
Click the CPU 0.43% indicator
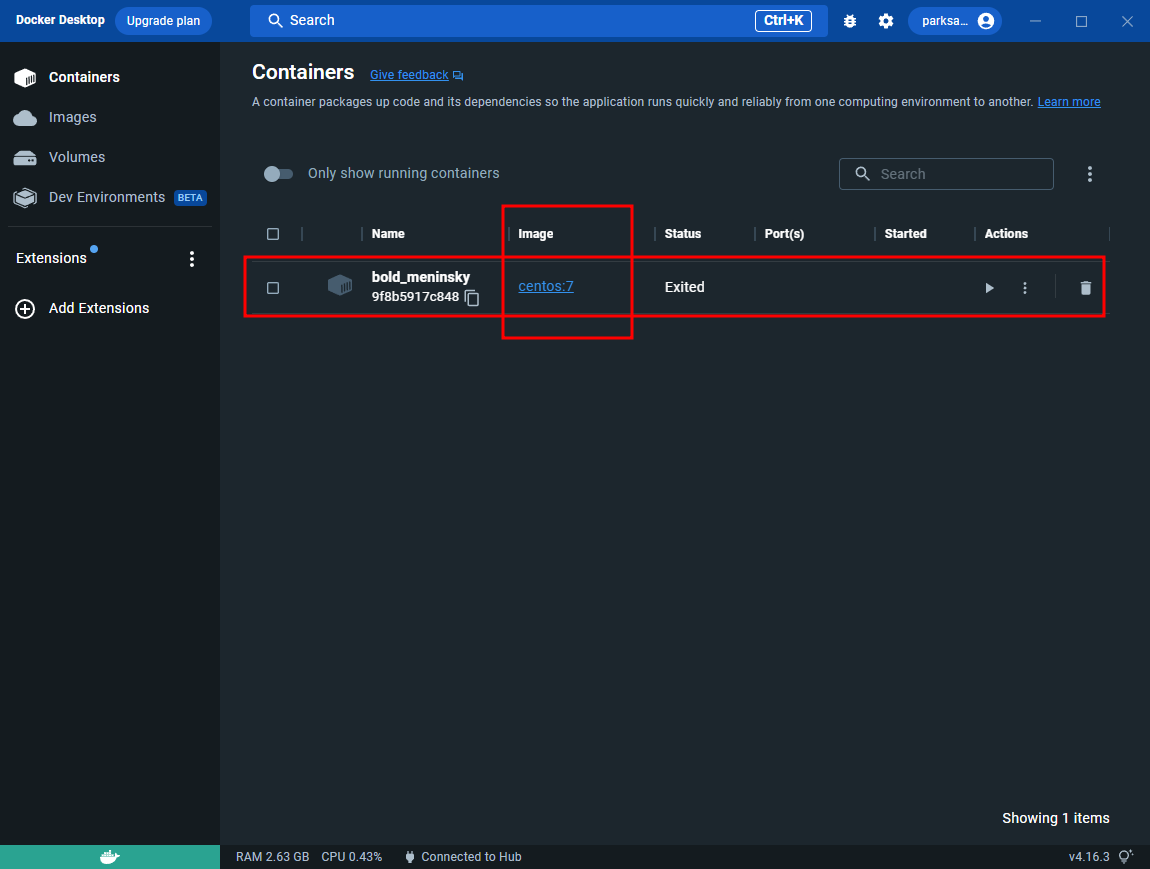(351, 857)
